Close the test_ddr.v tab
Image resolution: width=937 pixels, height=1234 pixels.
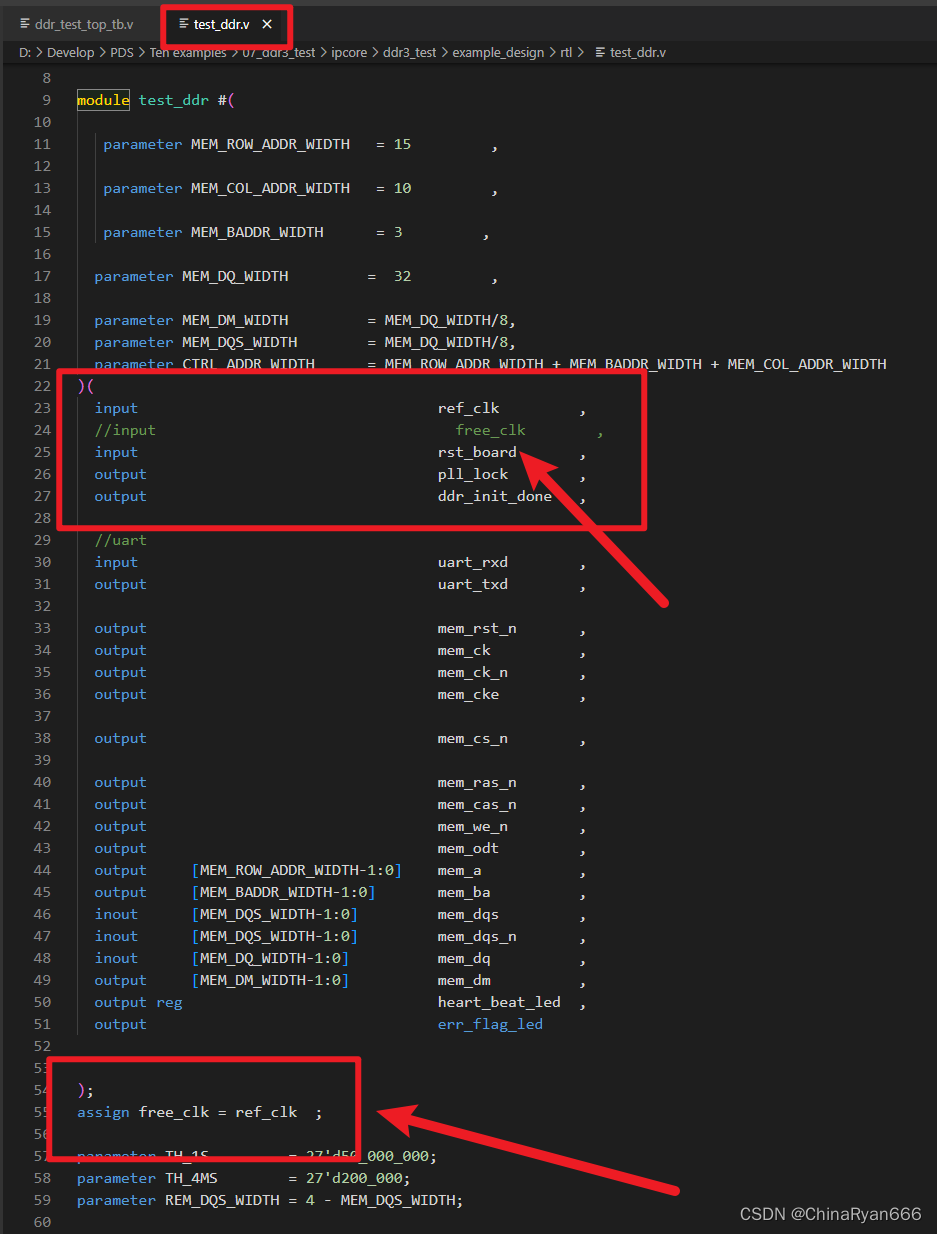267,24
